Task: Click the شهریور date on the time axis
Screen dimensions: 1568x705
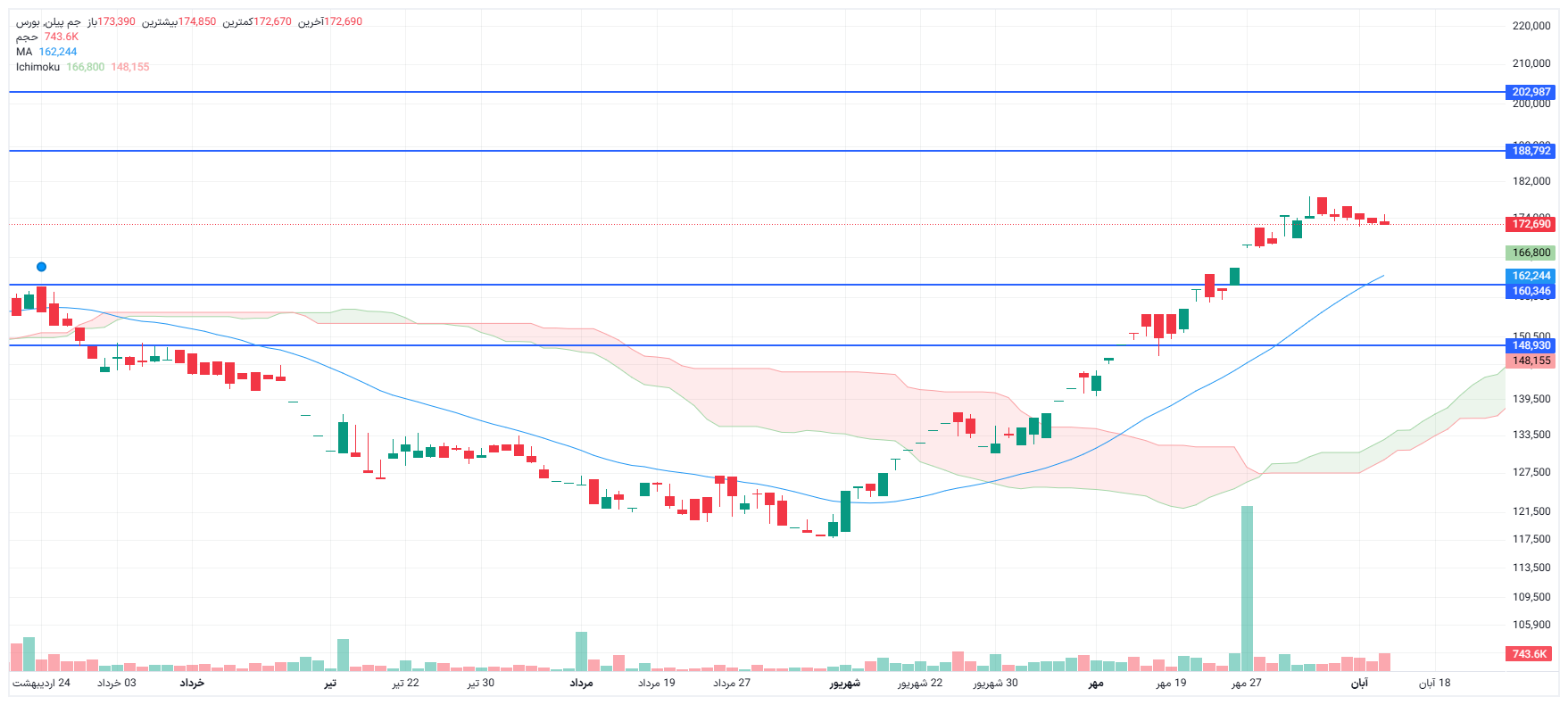Action: coord(844,683)
